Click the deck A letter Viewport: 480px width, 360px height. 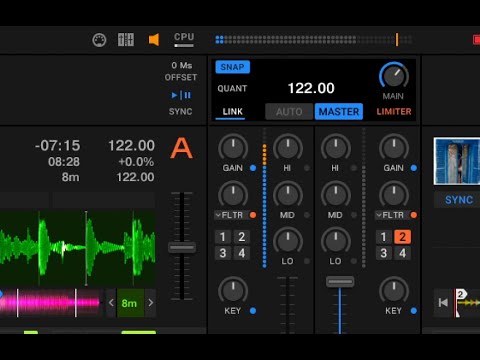pyautogui.click(x=181, y=148)
